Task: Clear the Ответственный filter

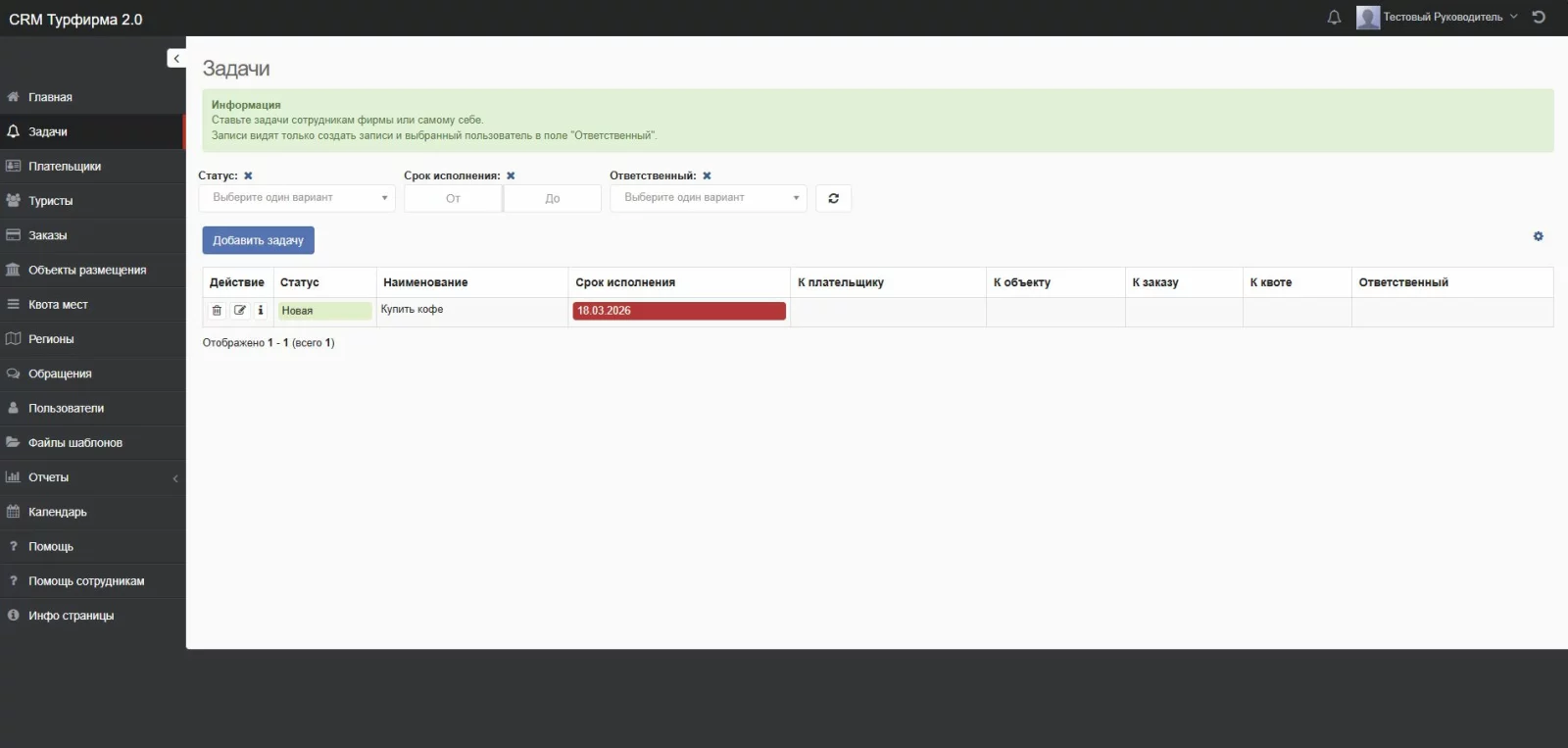Action: [x=707, y=175]
